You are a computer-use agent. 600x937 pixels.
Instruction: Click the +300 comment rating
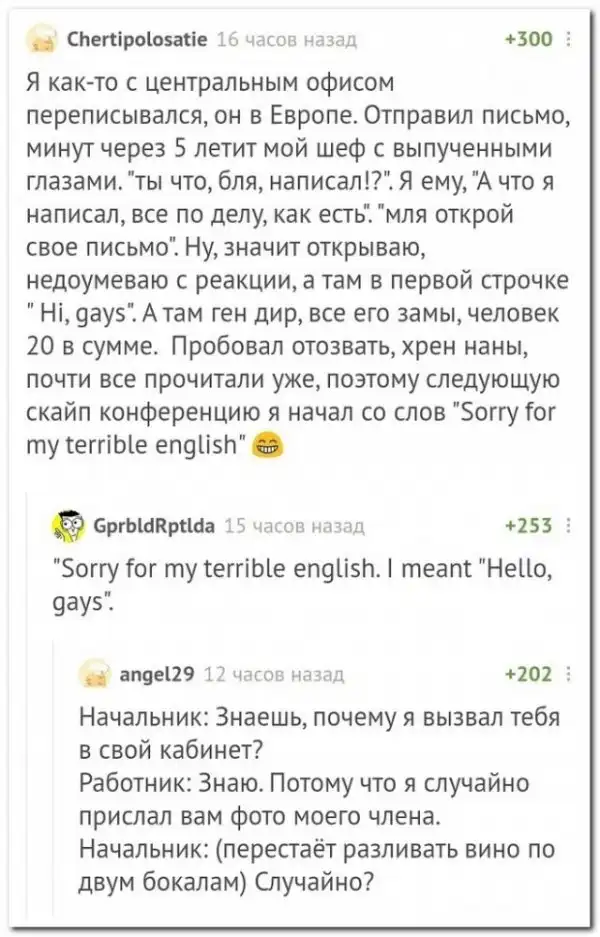530,40
